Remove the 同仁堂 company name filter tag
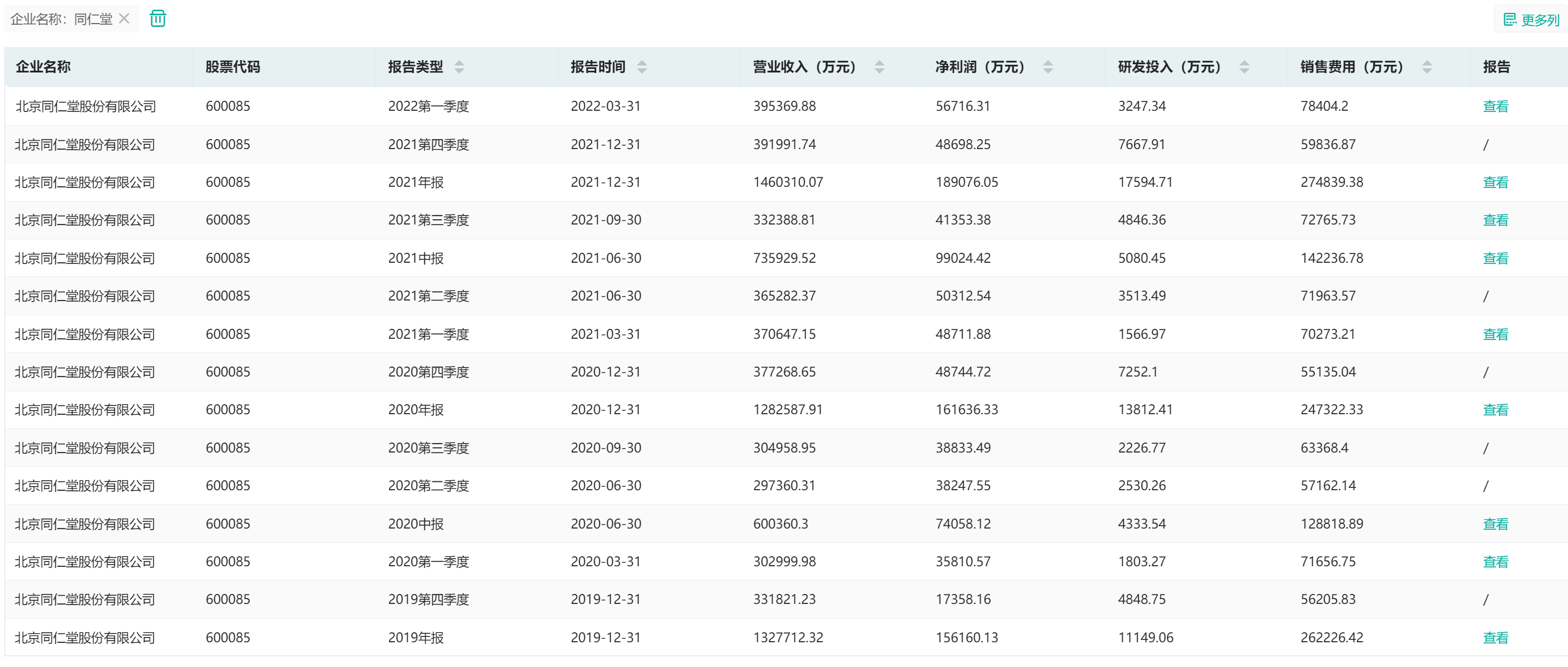Viewport: 1568px width, 667px height. click(124, 19)
